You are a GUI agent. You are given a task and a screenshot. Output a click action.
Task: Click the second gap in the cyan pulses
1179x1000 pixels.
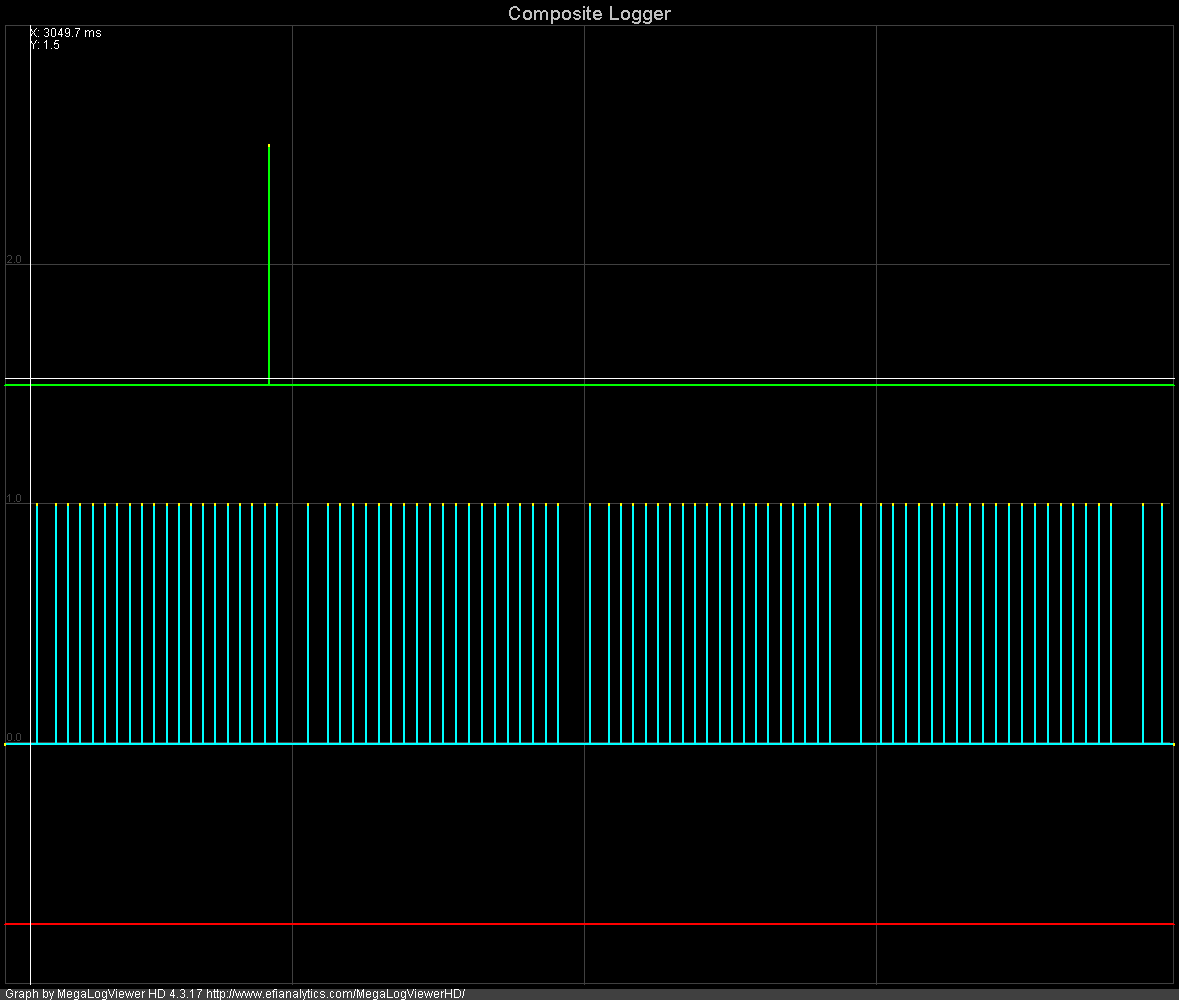574,620
